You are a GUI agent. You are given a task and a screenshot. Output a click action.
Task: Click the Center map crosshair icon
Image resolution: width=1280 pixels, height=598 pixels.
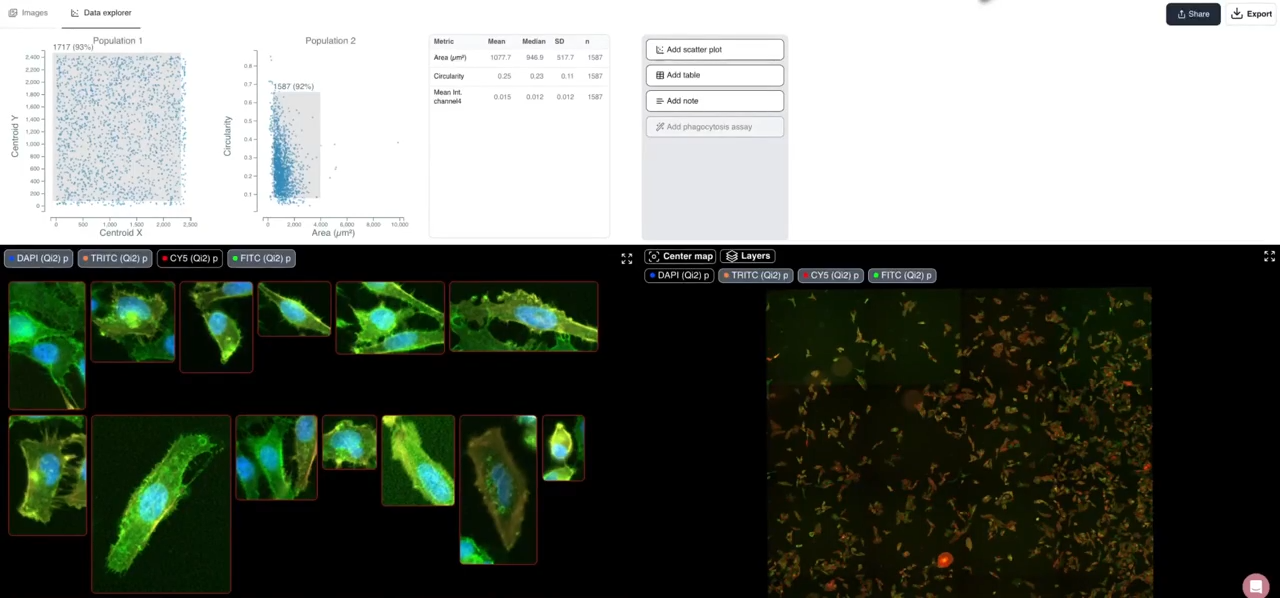tap(656, 256)
